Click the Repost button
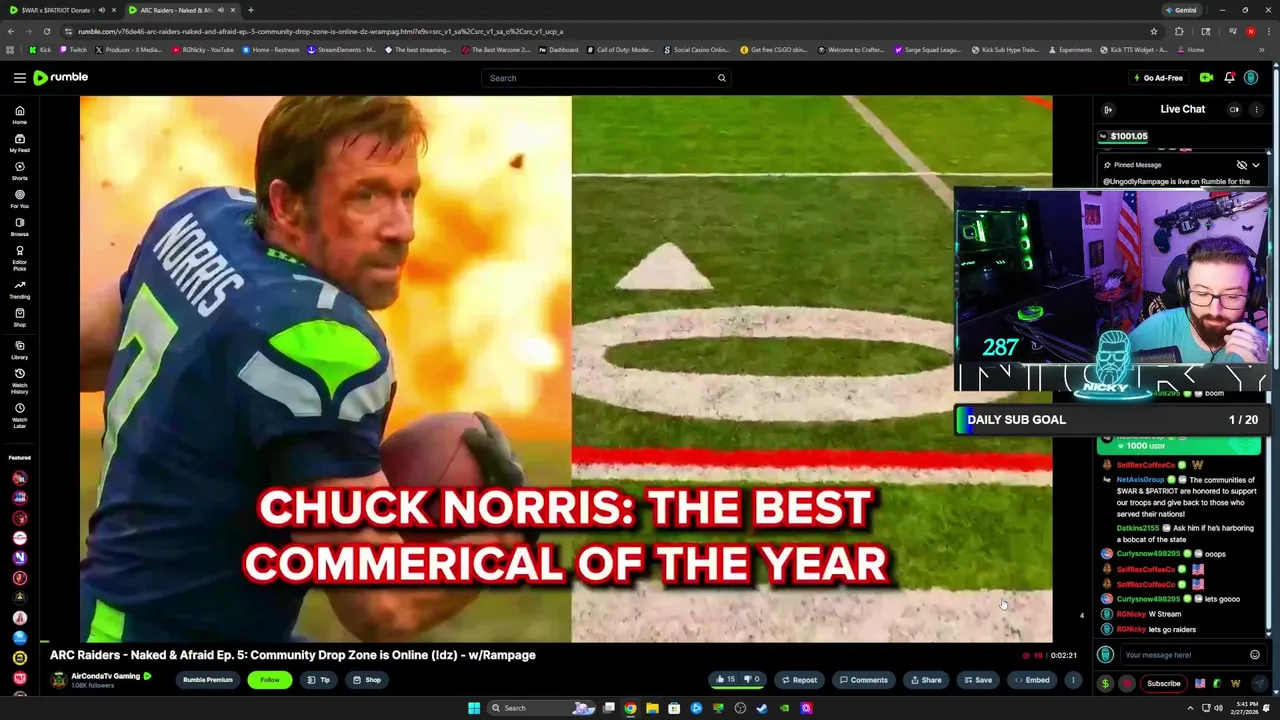This screenshot has width=1280, height=720. [x=799, y=680]
